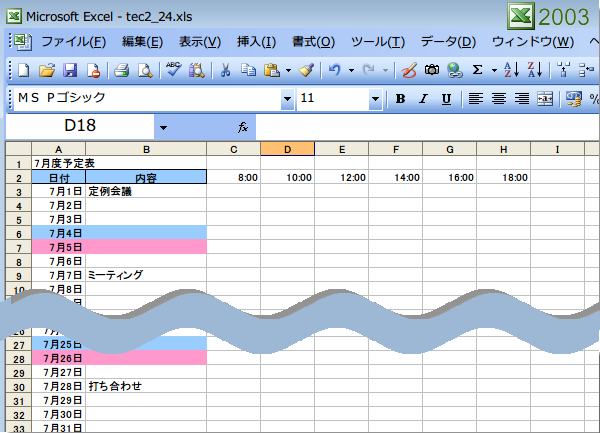Open the Research tool icon
This screenshot has height=433, width=600.
click(x=197, y=70)
